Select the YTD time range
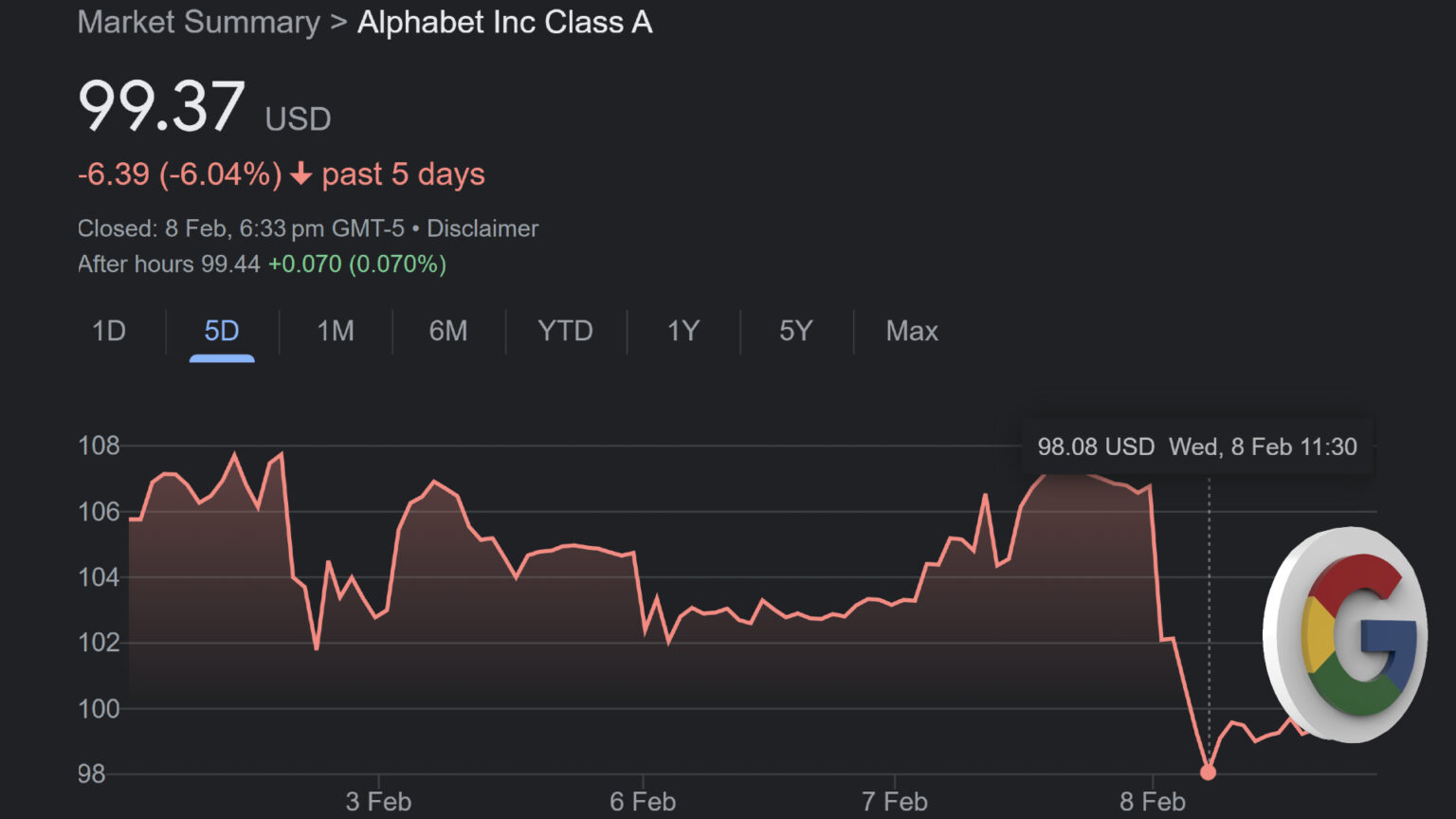This screenshot has width=1456, height=819. [x=565, y=332]
